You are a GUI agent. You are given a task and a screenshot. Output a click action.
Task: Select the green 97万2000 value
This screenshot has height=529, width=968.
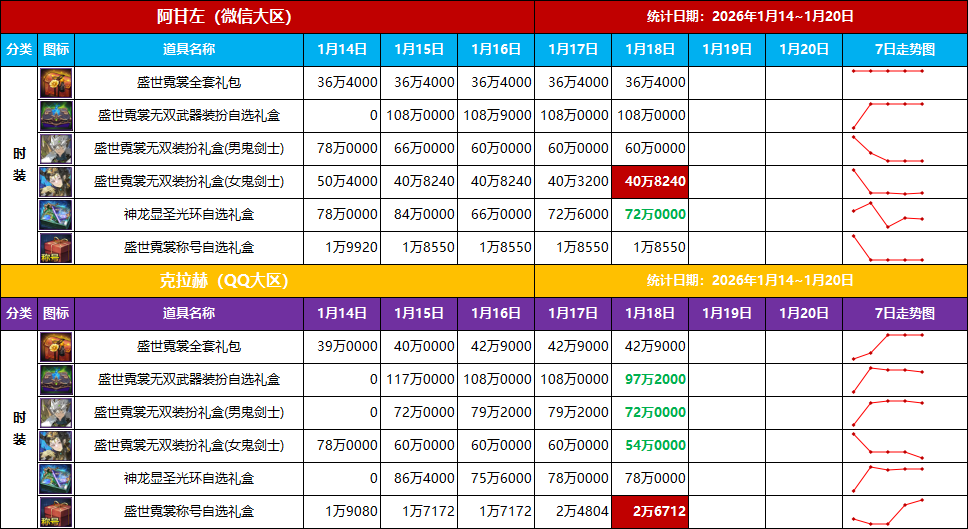coord(655,380)
